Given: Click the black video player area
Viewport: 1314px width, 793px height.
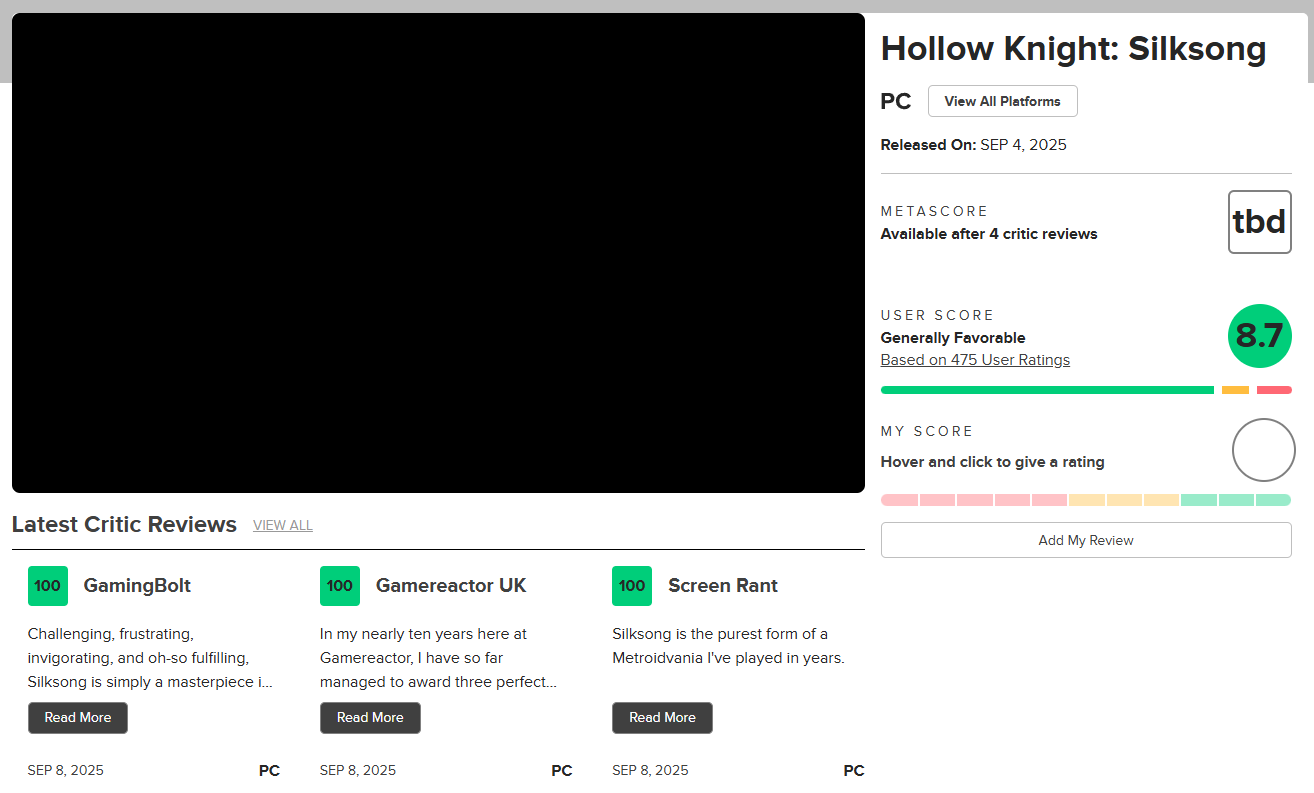Looking at the screenshot, I should point(438,253).
